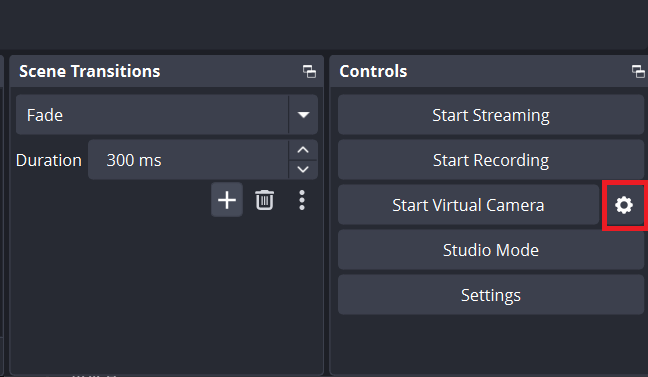Open the virtual camera settings gear
648x377 pixels.
tap(624, 205)
